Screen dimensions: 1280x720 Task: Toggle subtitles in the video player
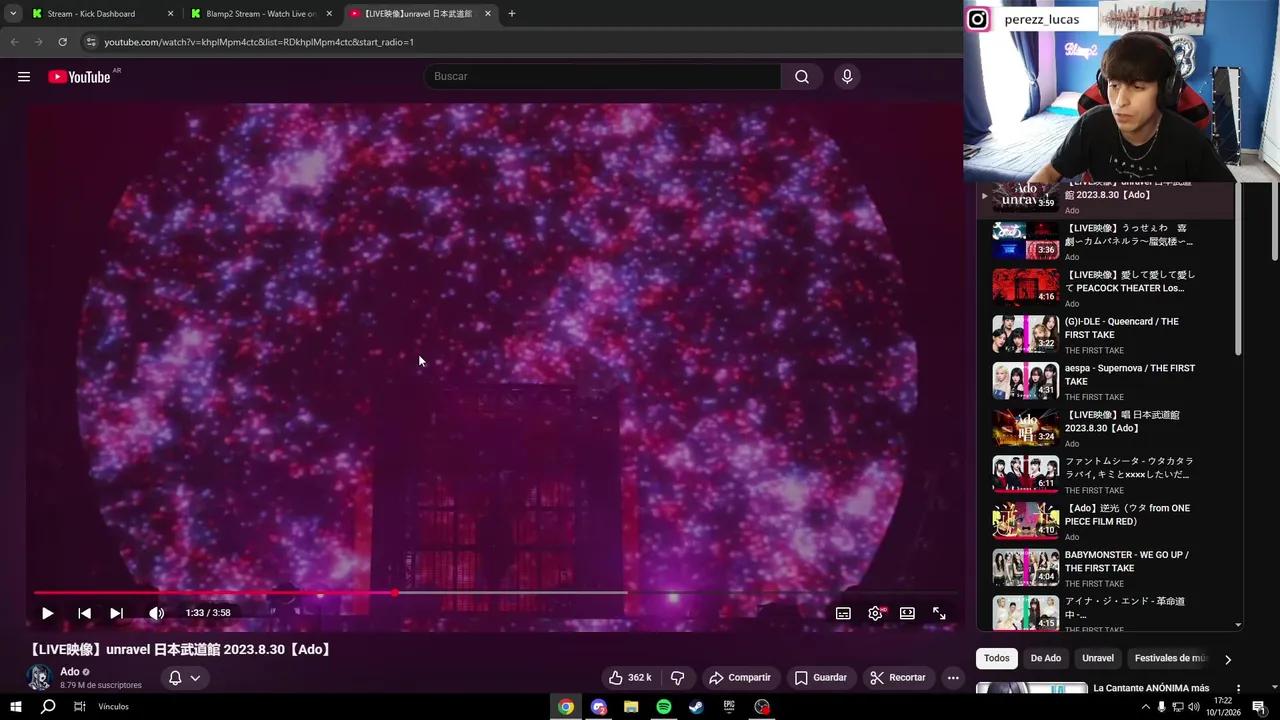(843, 613)
